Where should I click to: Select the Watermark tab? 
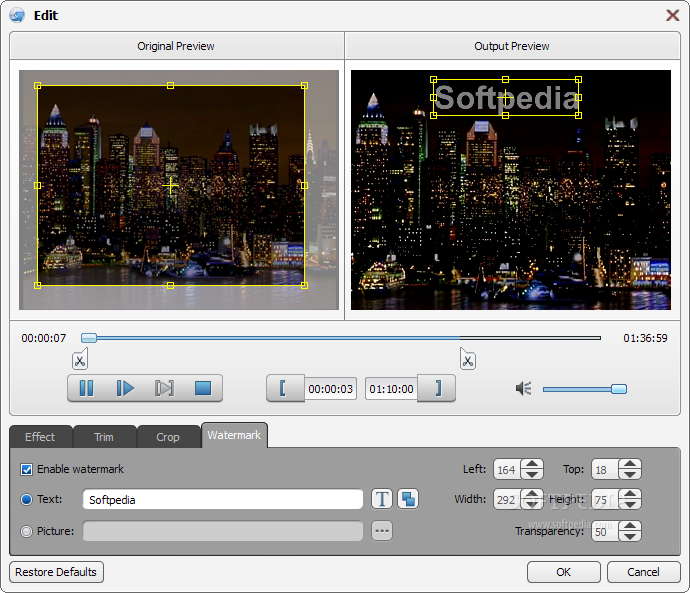click(x=234, y=435)
